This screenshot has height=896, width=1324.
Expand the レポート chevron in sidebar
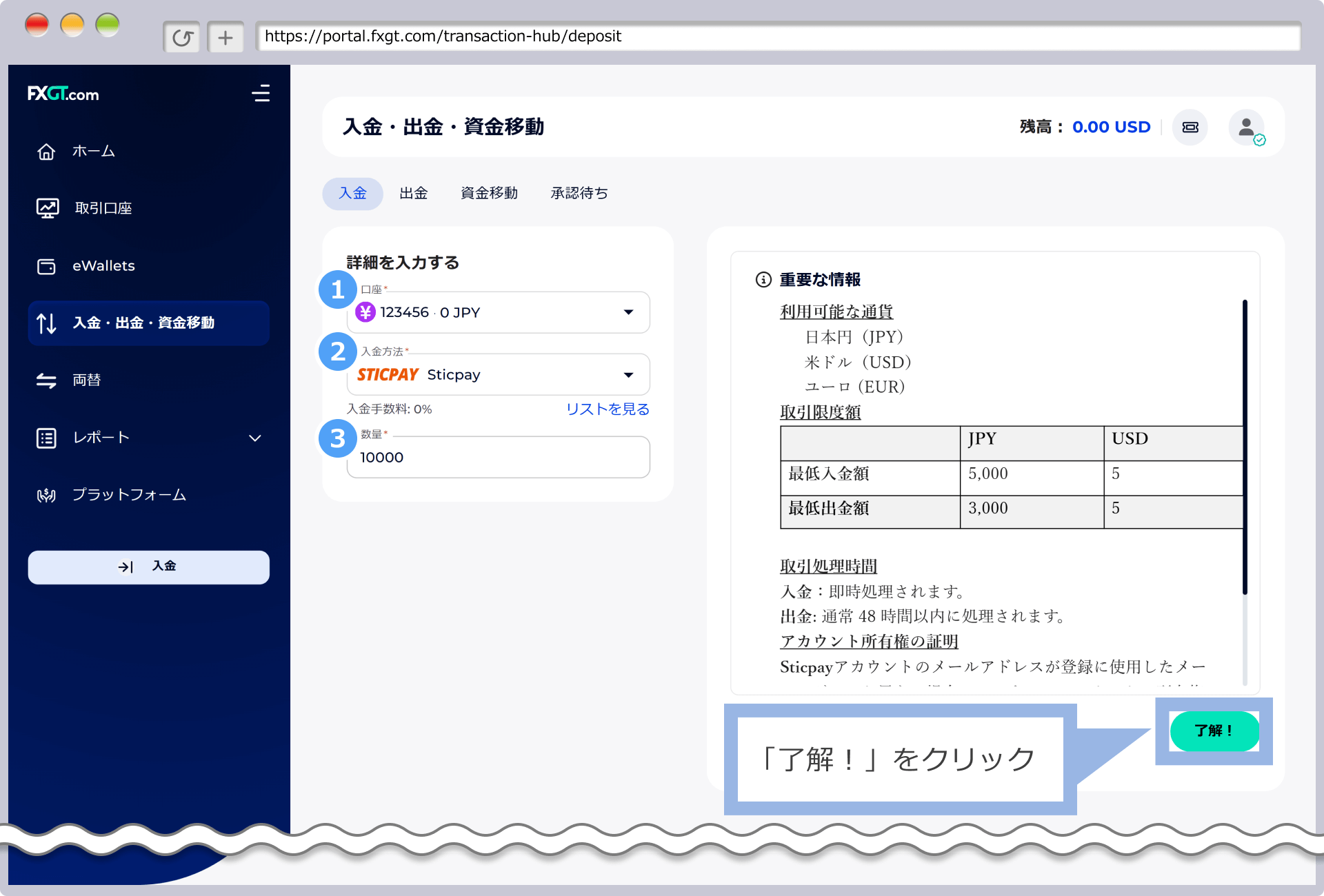pos(255,438)
